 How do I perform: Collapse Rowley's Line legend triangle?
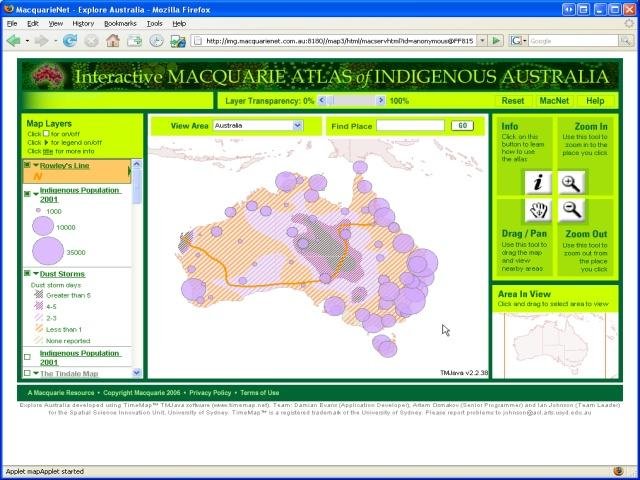point(36,166)
